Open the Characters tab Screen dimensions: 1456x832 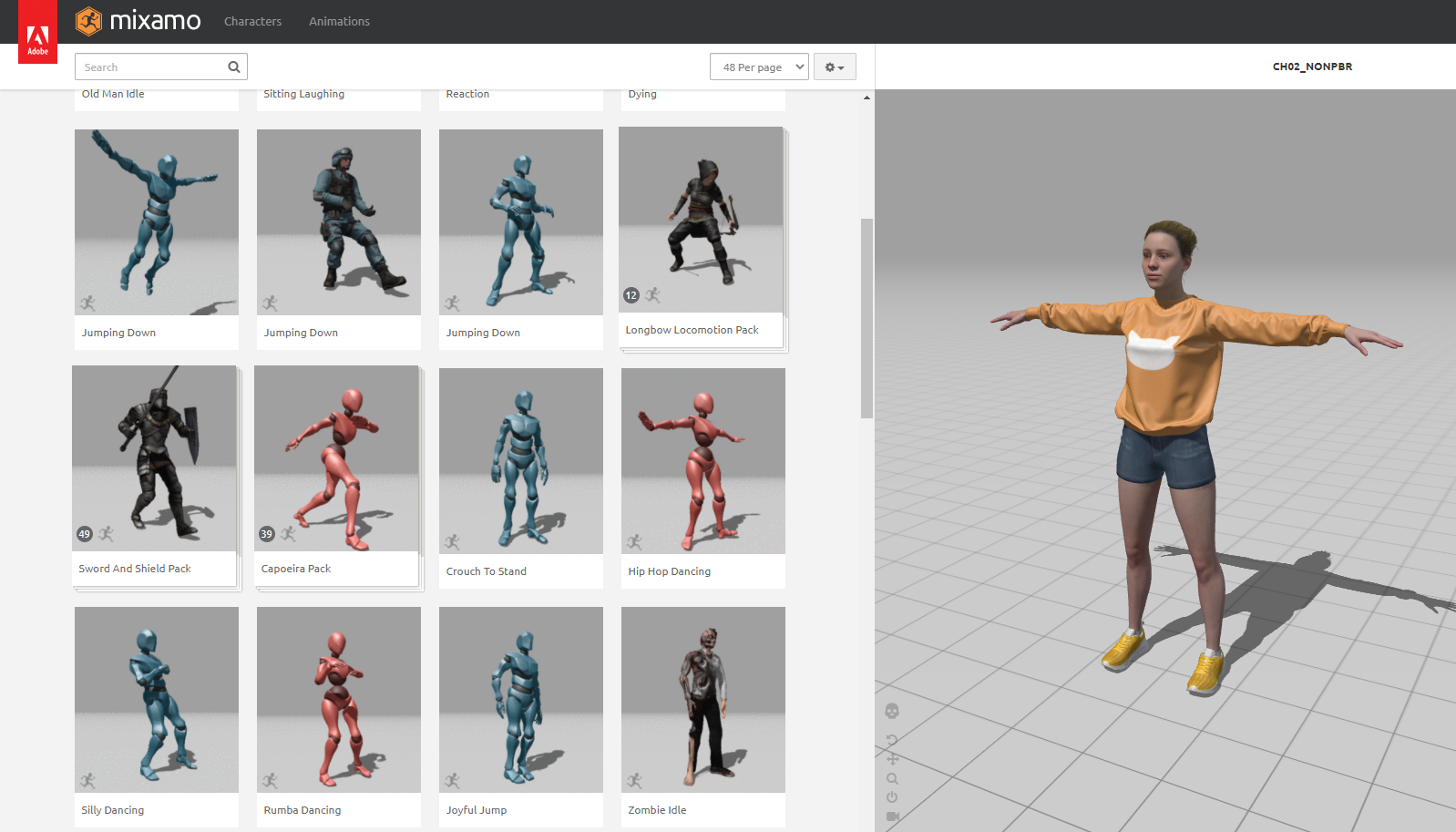252,21
